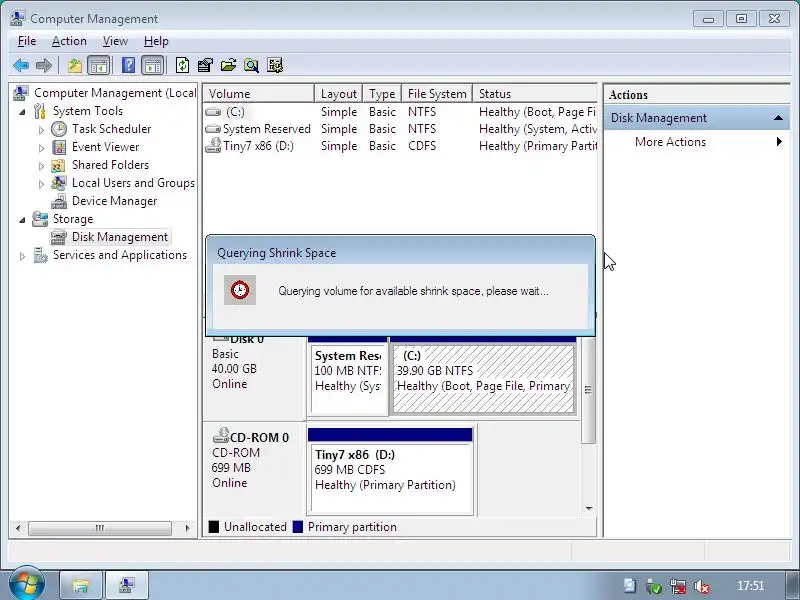Click the CD-ROM 0 drive icon
This screenshot has height=600, width=800.
click(x=221, y=436)
